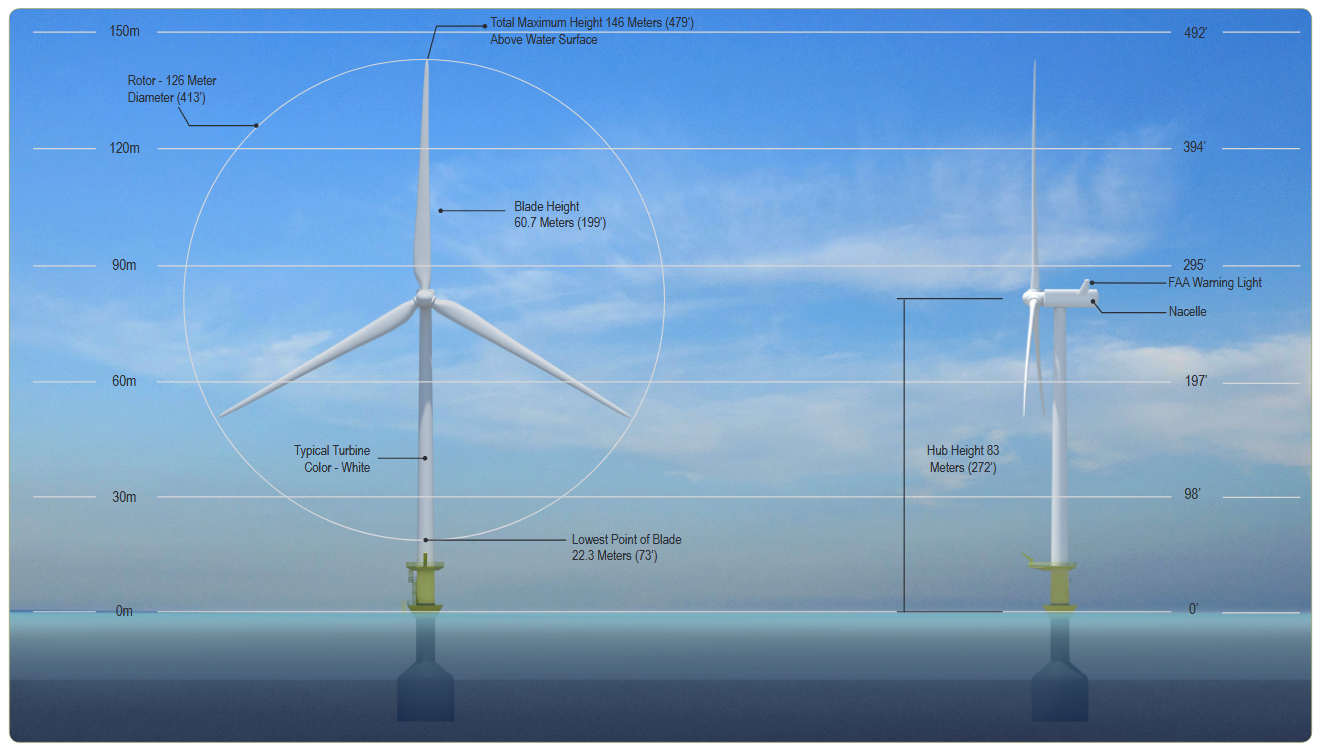Select the "Lowest Point of Blade" annotation

point(626,547)
